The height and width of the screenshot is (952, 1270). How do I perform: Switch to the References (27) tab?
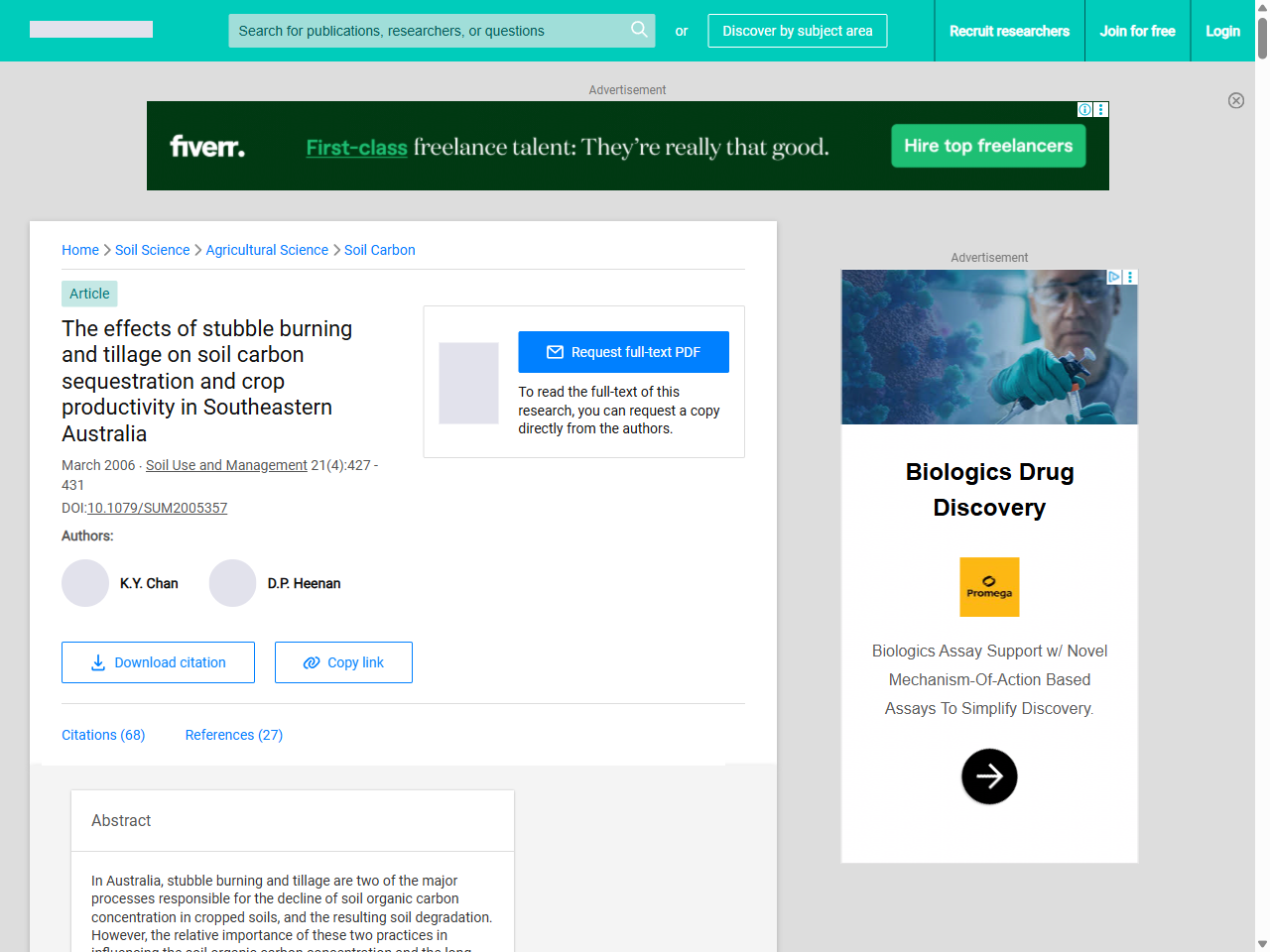233,735
